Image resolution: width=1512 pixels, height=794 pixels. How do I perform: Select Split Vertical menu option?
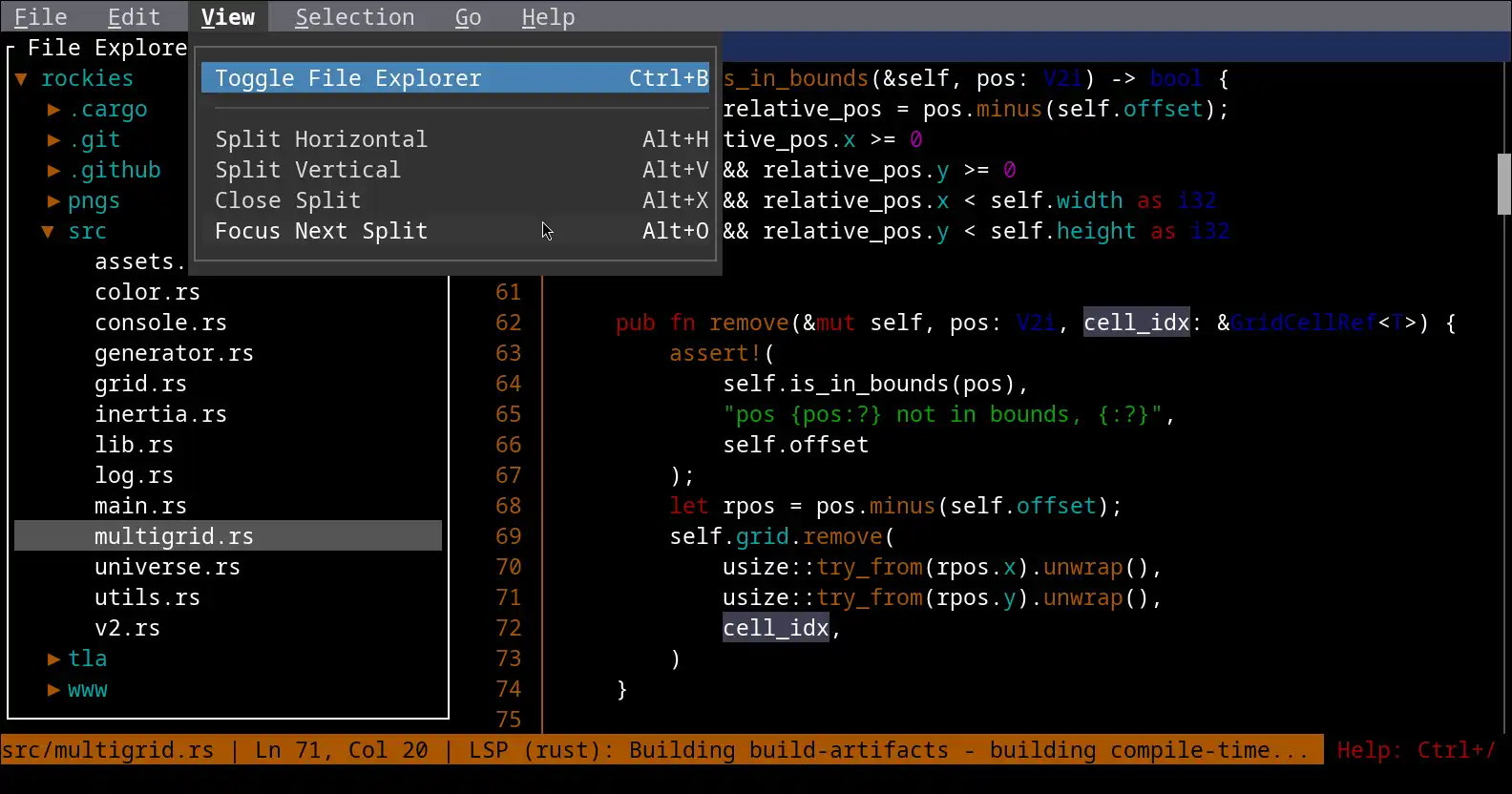pyautogui.click(x=455, y=170)
